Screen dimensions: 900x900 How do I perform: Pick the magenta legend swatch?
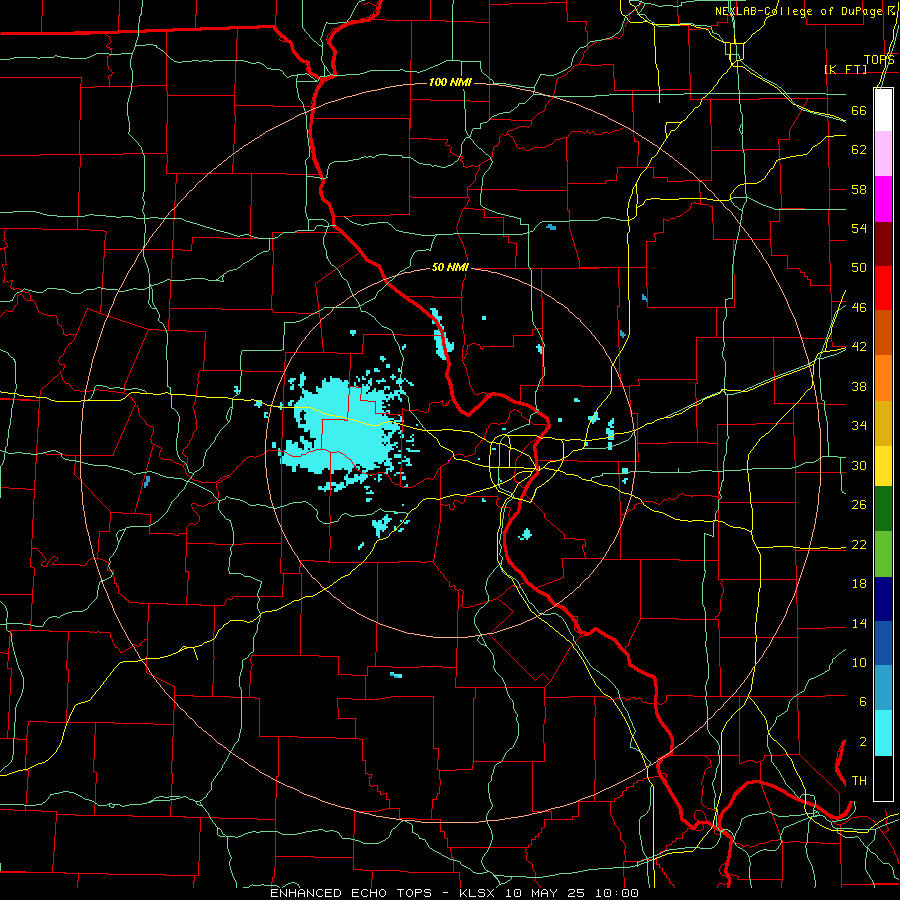(883, 199)
